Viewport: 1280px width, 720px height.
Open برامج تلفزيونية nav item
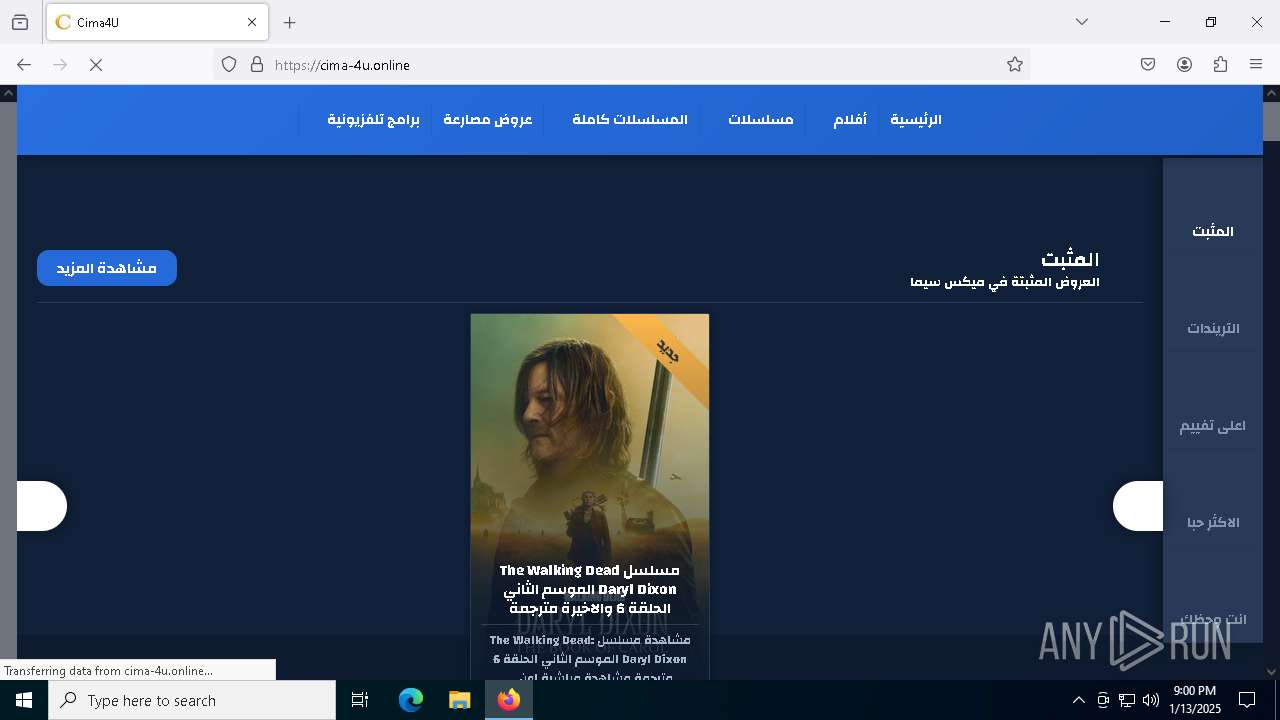374,120
